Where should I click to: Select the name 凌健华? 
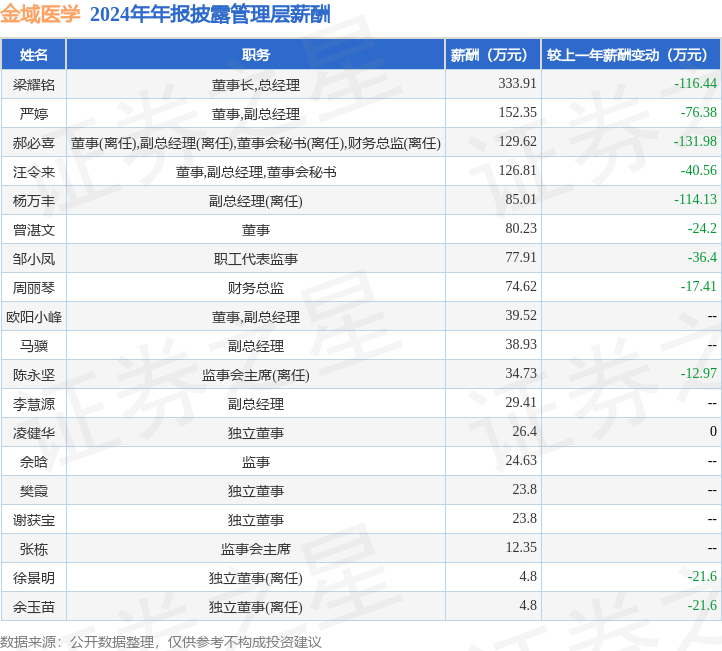click(x=34, y=433)
